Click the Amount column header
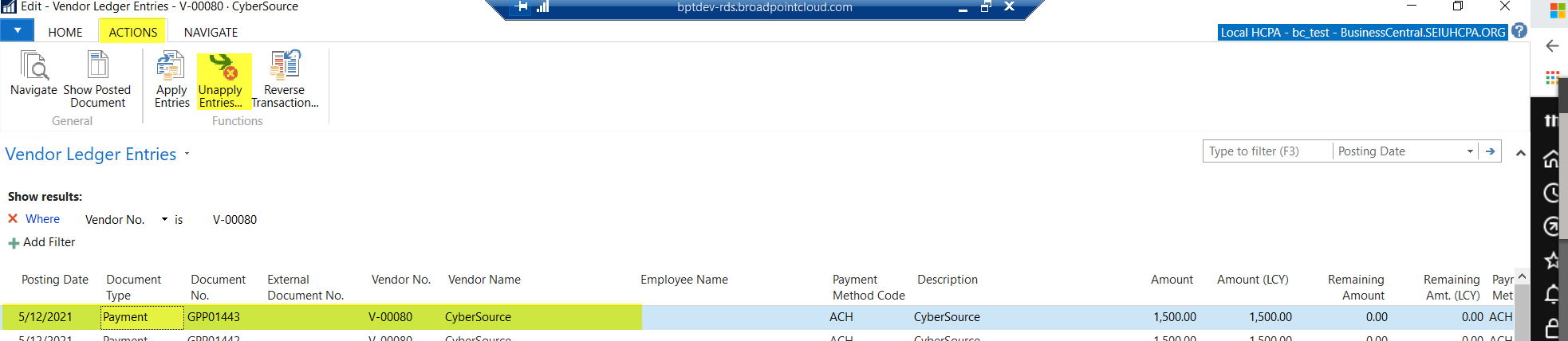 [1172, 280]
